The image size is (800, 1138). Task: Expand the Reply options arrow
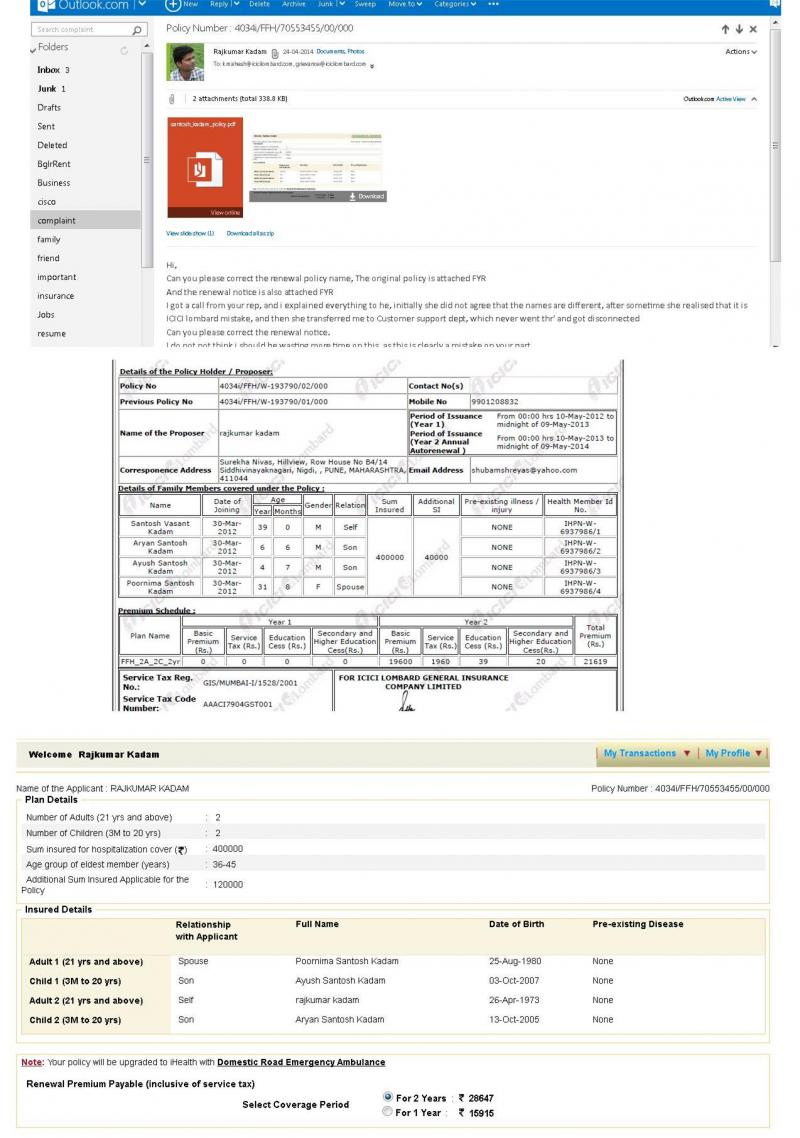235,4
